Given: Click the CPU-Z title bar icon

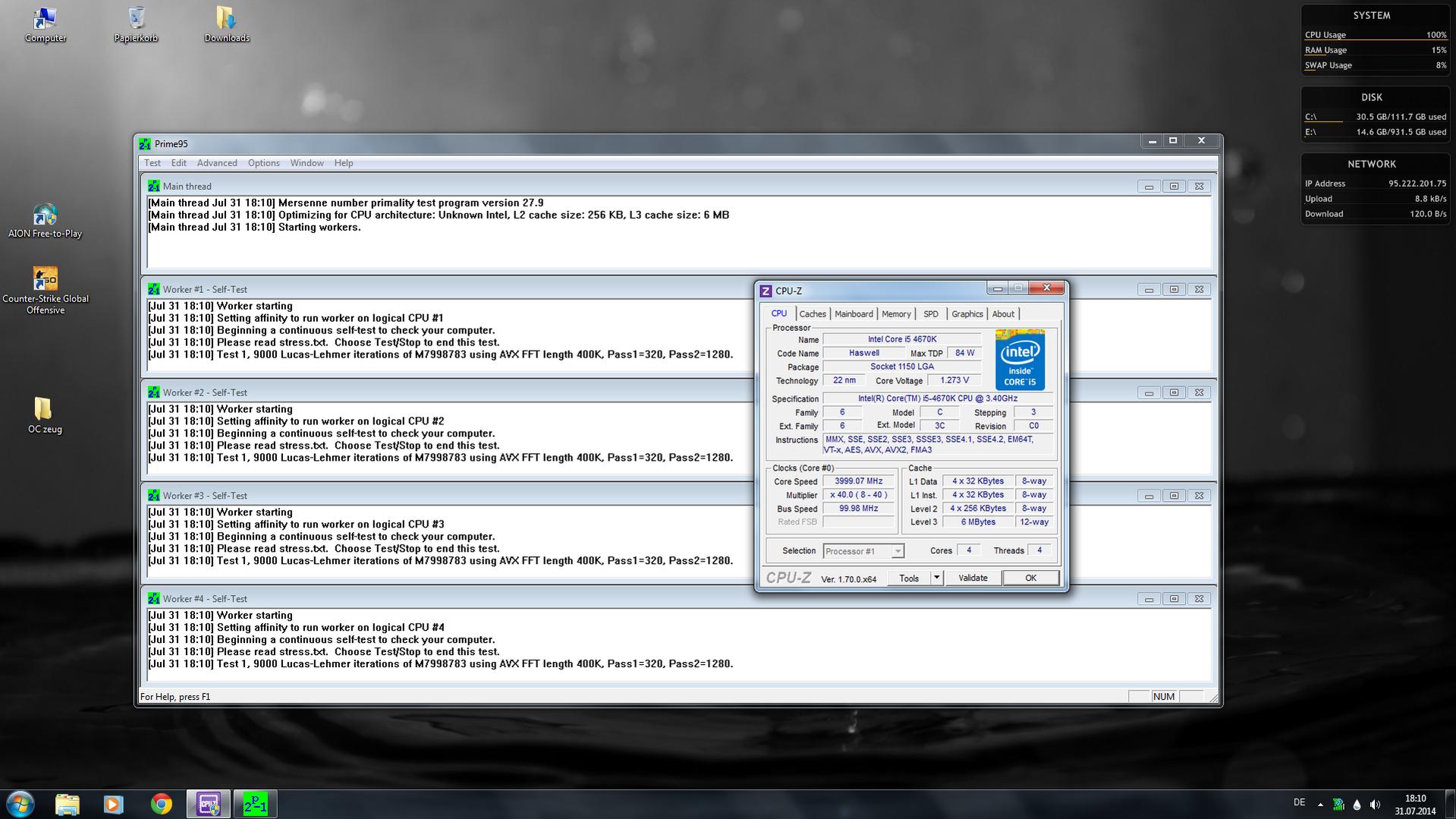Looking at the screenshot, I should click(x=766, y=291).
